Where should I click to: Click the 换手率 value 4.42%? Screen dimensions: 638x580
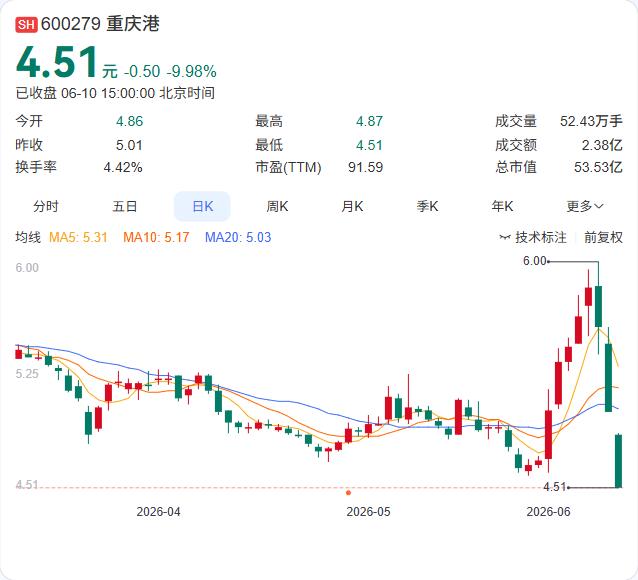tap(123, 167)
